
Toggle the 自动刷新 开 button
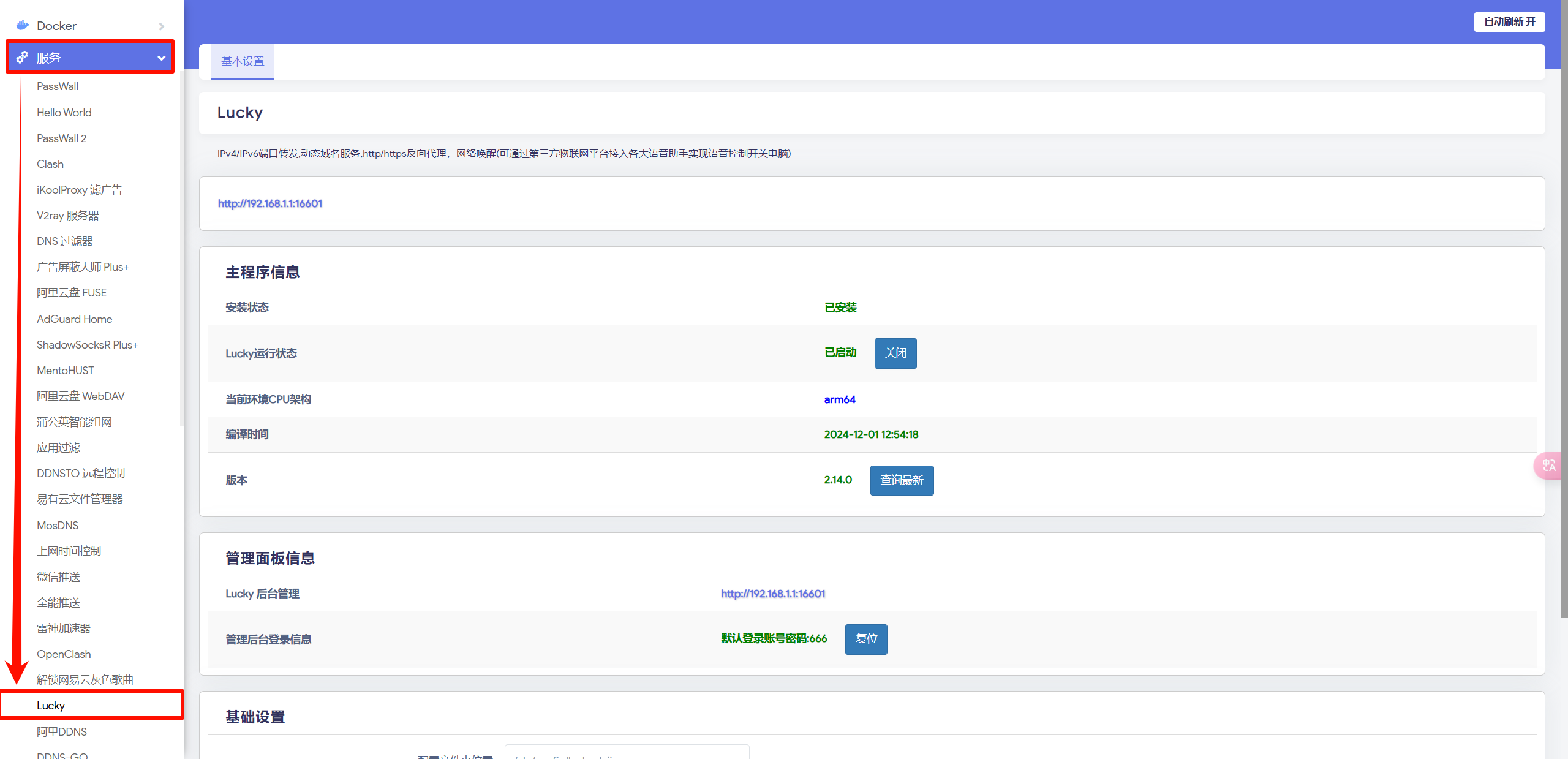click(x=1509, y=22)
